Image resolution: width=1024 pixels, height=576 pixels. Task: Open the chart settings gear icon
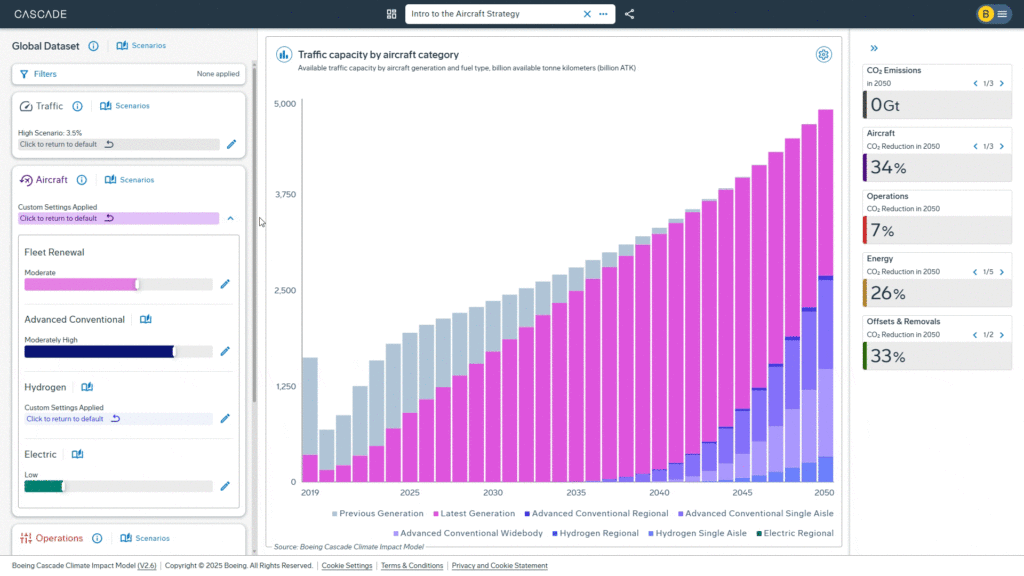coord(823,54)
